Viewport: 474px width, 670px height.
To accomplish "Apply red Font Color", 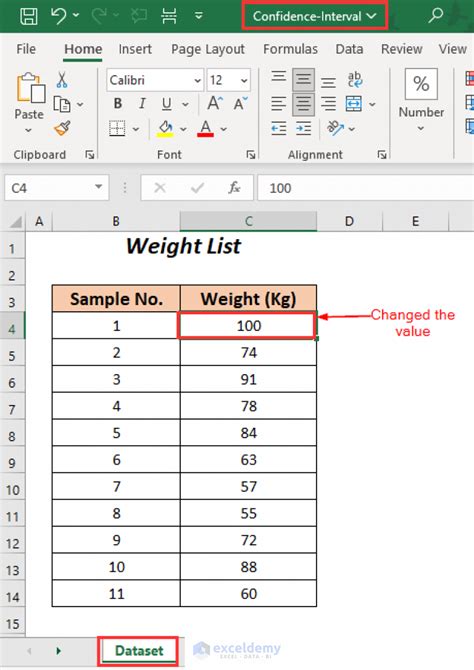I will pyautogui.click(x=206, y=128).
